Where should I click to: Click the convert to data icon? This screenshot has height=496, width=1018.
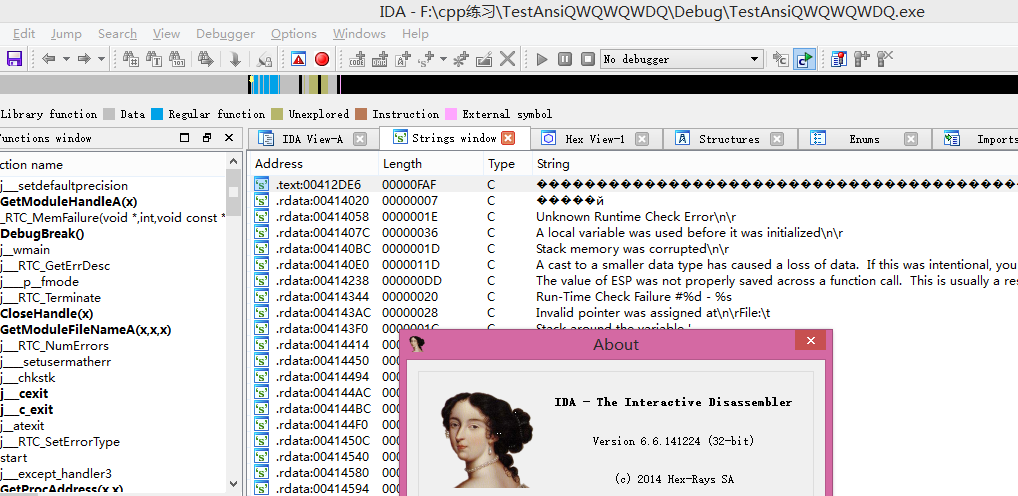tap(380, 59)
